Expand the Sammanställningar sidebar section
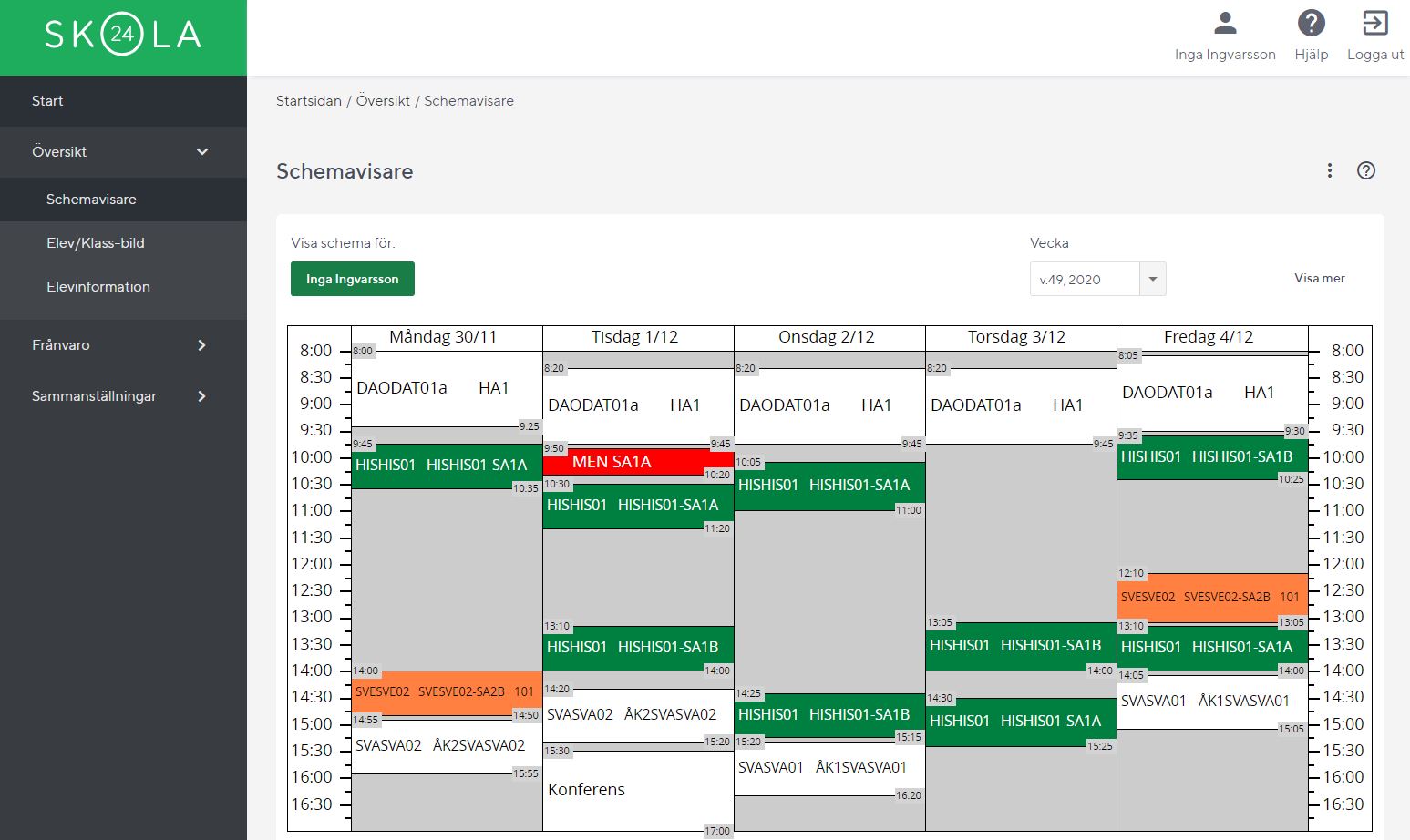The width and height of the screenshot is (1410, 840). tap(202, 396)
